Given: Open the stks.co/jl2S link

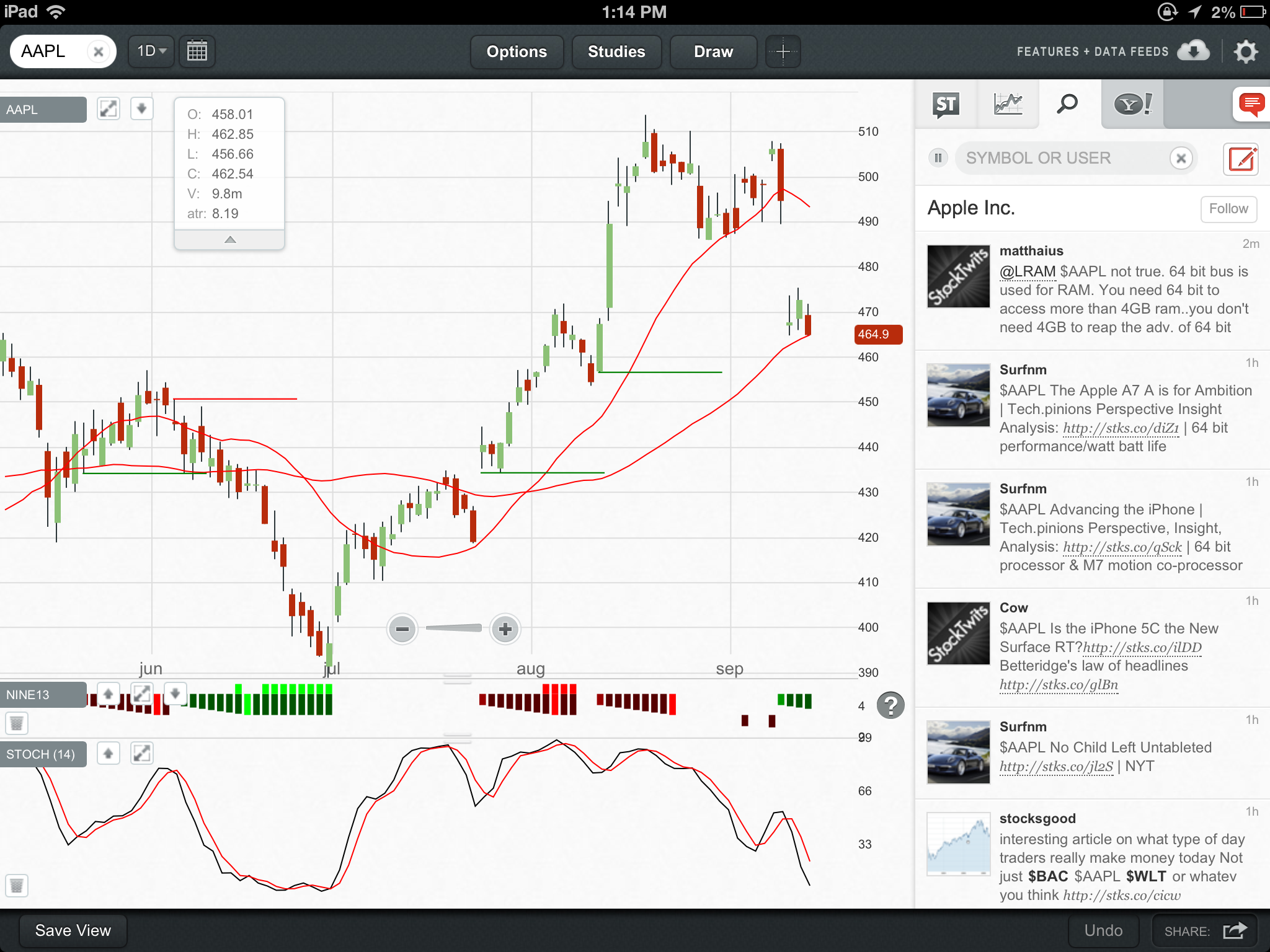Looking at the screenshot, I should [x=1057, y=767].
